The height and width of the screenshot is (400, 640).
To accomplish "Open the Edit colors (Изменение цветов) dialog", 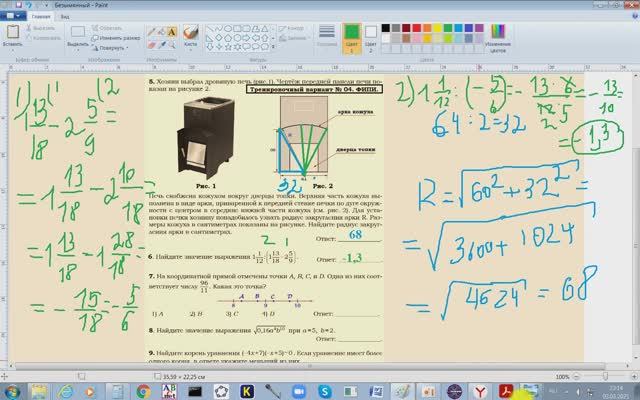I will pos(497,33).
